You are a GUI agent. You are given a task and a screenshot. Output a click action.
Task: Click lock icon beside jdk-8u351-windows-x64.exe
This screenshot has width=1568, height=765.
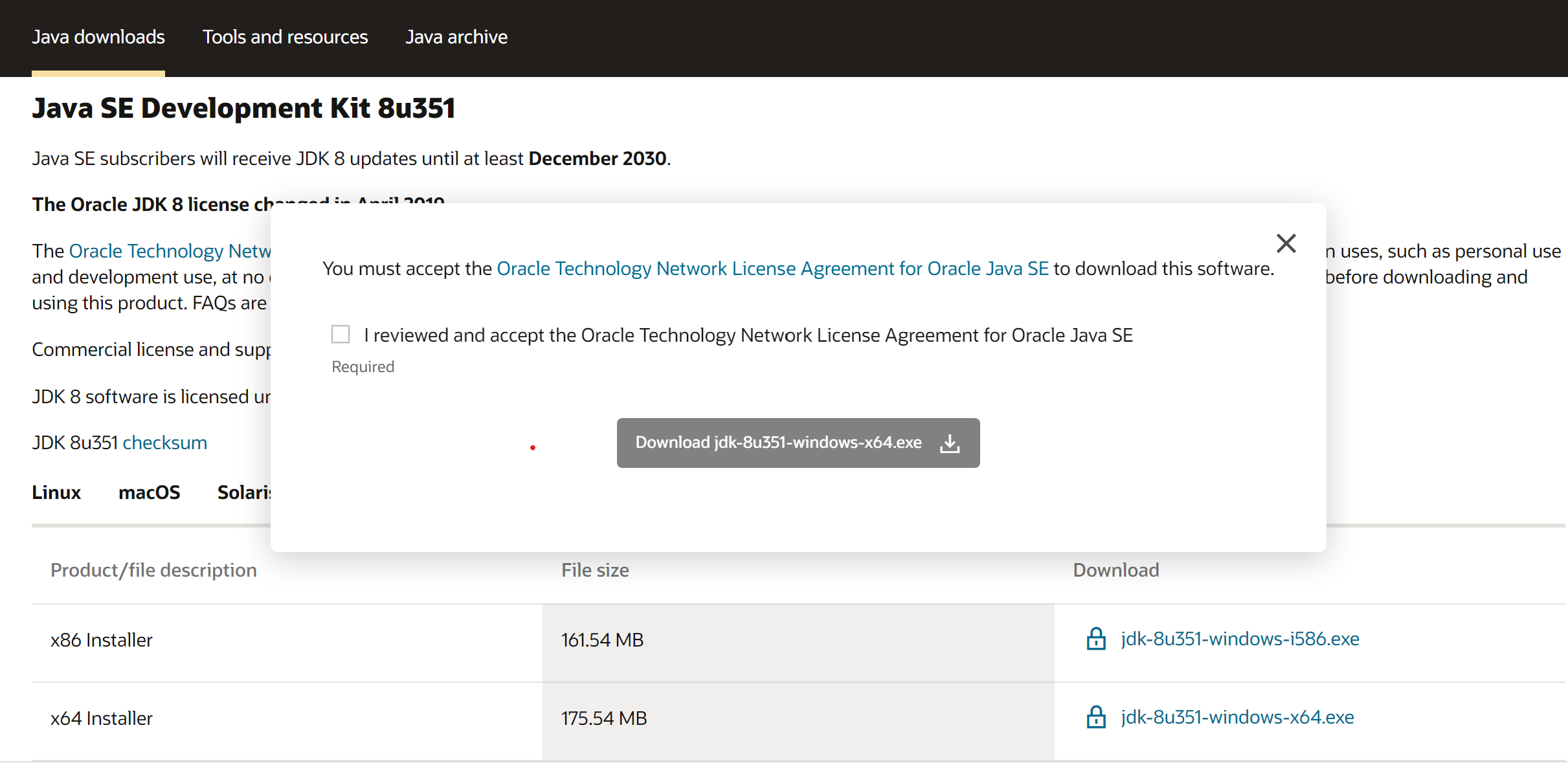coord(1096,717)
